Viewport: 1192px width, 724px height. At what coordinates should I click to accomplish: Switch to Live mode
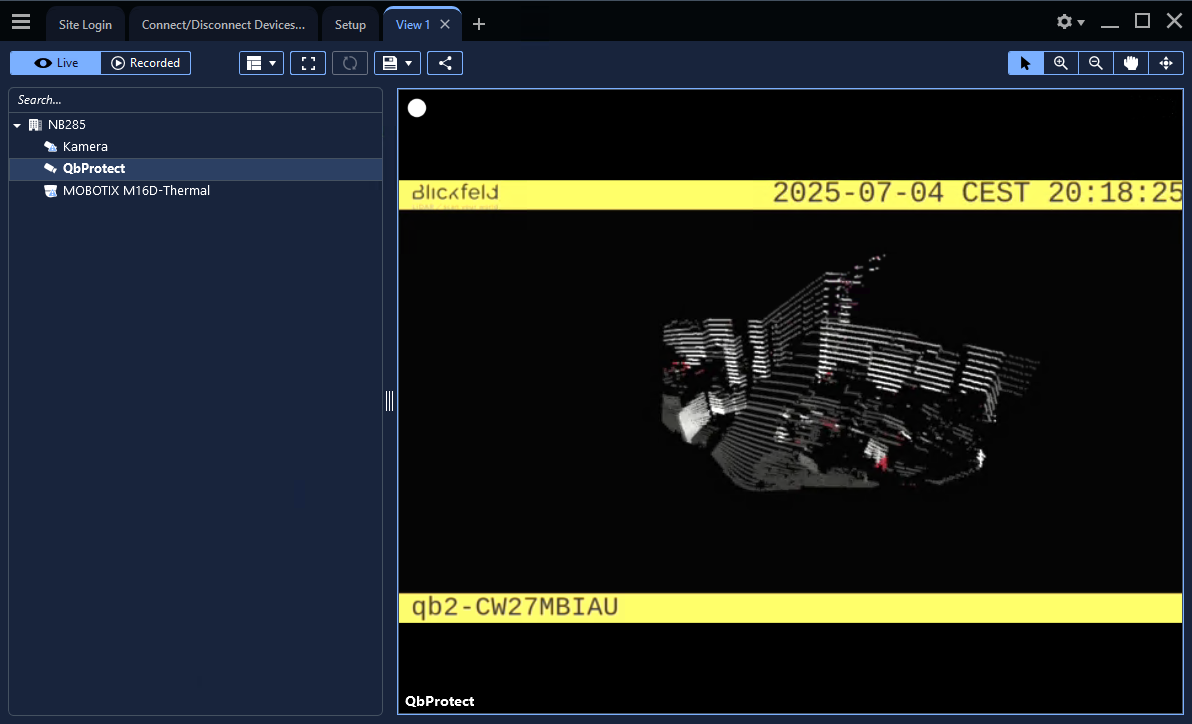click(x=56, y=63)
